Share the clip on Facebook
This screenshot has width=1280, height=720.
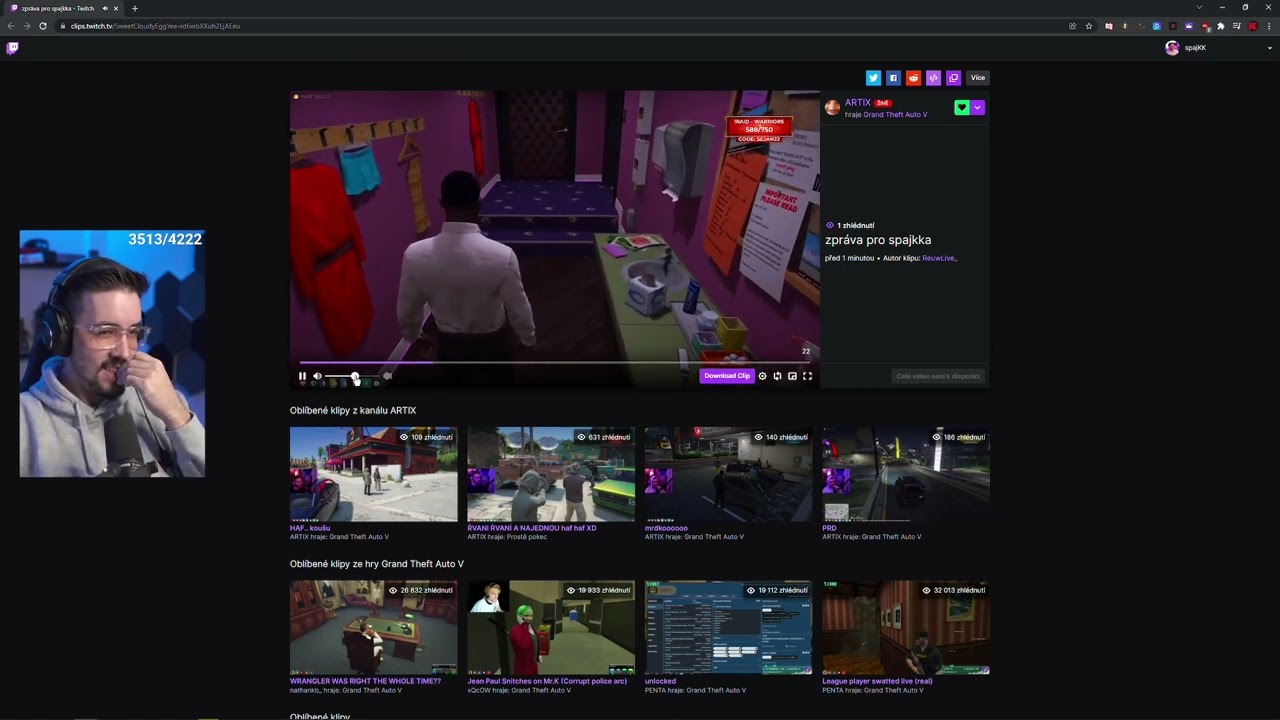(893, 78)
